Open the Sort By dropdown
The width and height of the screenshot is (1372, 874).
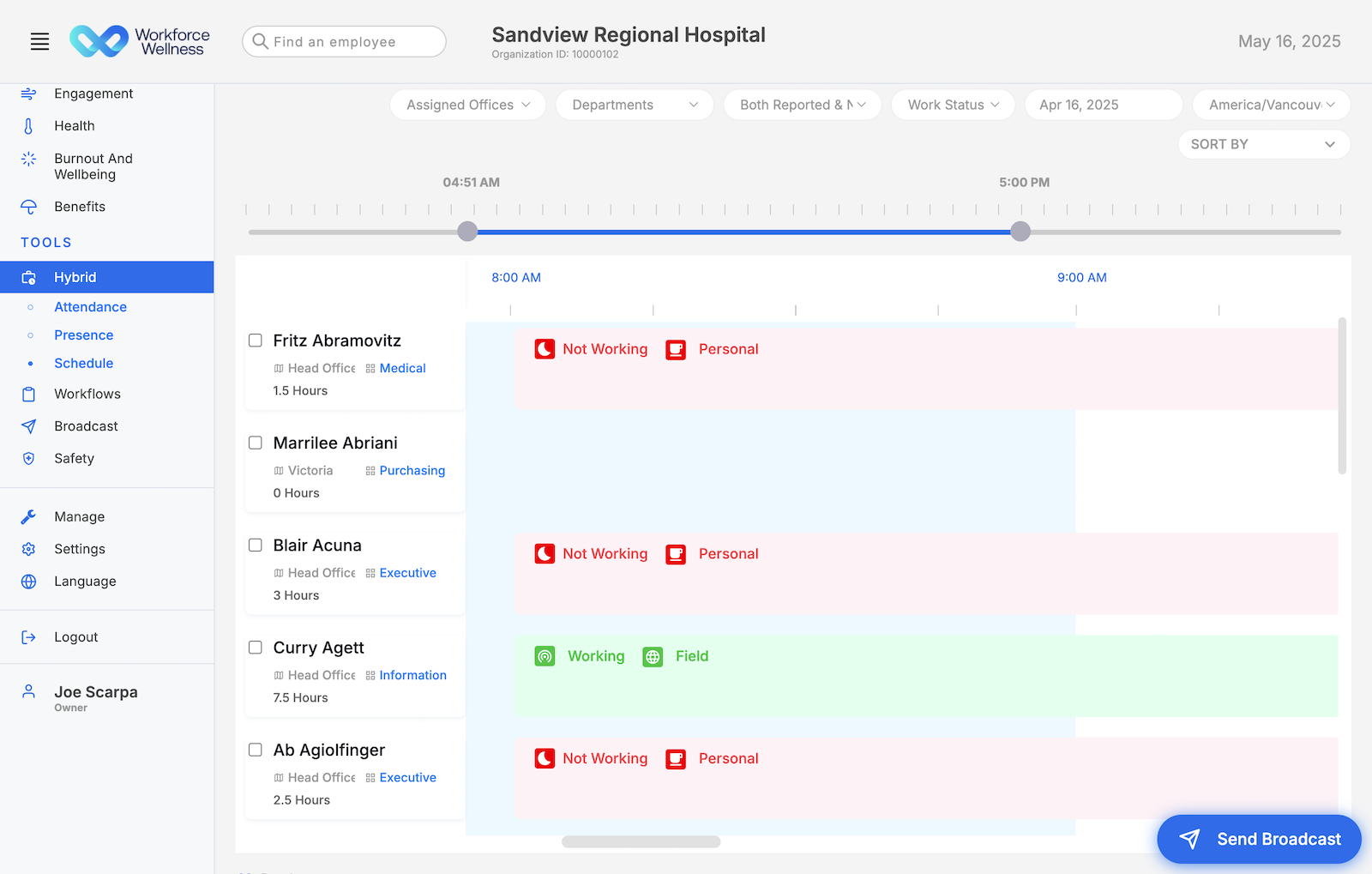coord(1263,144)
